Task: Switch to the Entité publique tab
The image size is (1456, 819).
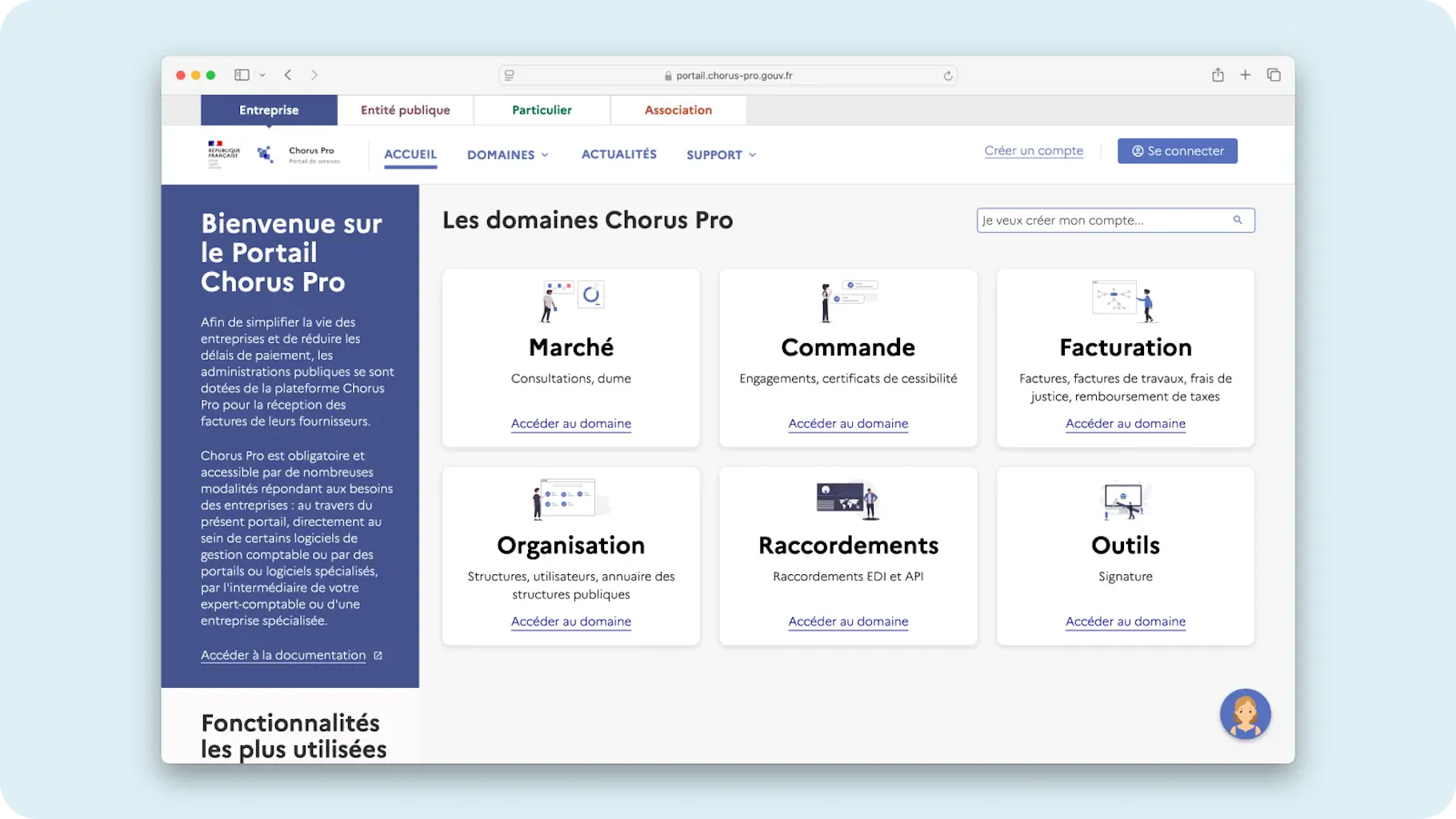Action: coord(406,110)
